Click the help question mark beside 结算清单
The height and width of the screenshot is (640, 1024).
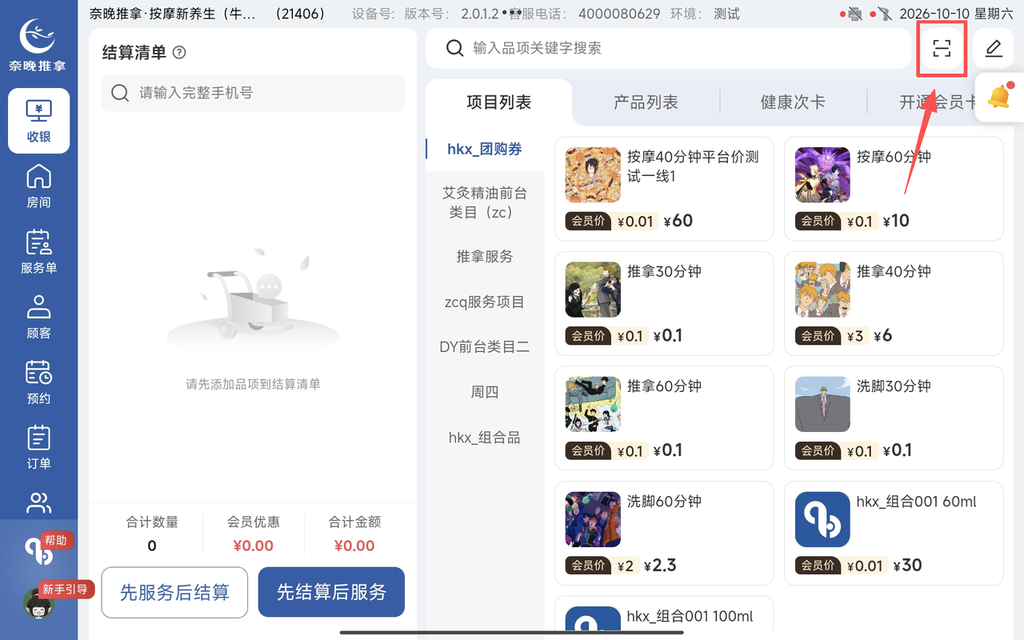(x=179, y=53)
